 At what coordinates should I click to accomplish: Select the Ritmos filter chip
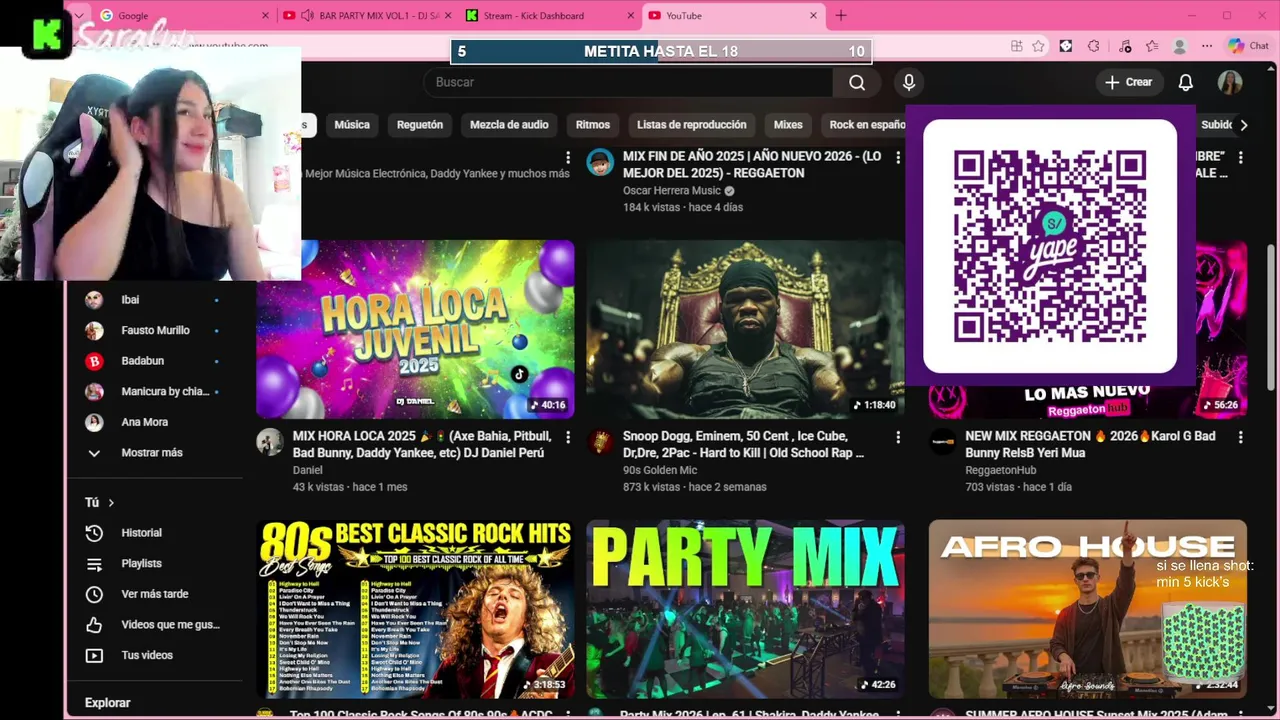[593, 125]
